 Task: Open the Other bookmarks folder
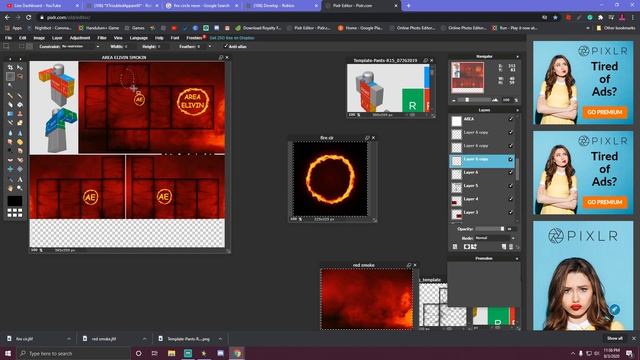coord(616,28)
